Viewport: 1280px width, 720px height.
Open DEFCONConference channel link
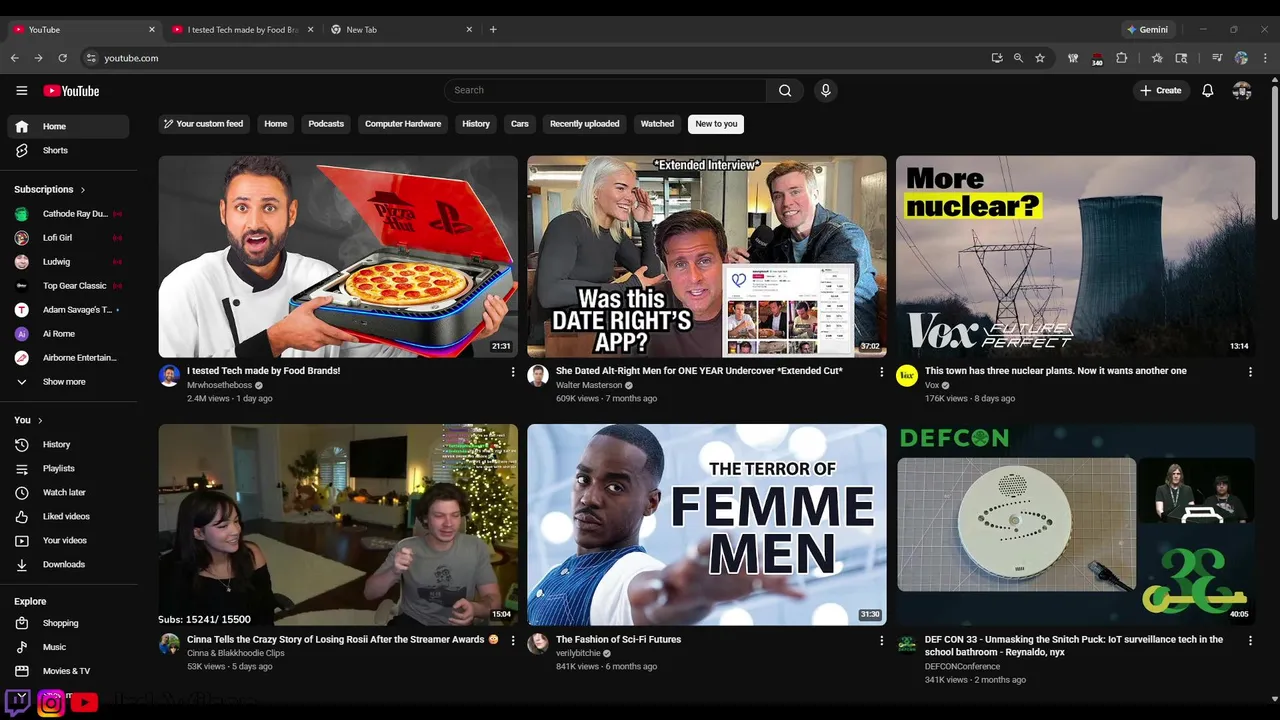click(962, 667)
